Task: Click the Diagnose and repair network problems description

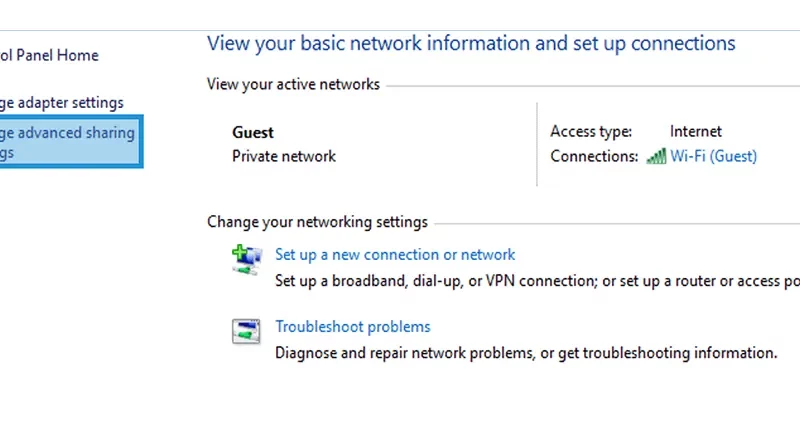Action: click(x=526, y=353)
